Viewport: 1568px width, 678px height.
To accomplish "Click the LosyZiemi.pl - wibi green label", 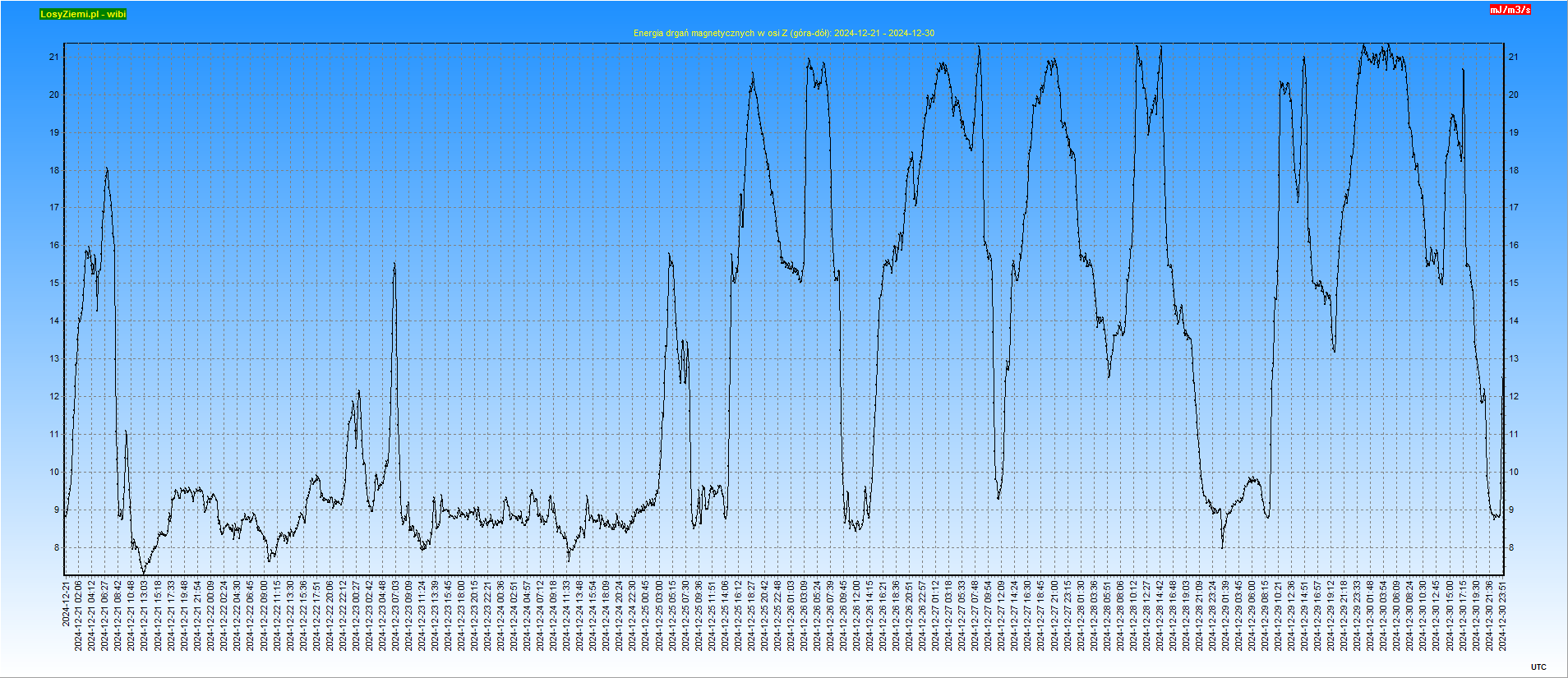I will pyautogui.click(x=83, y=14).
